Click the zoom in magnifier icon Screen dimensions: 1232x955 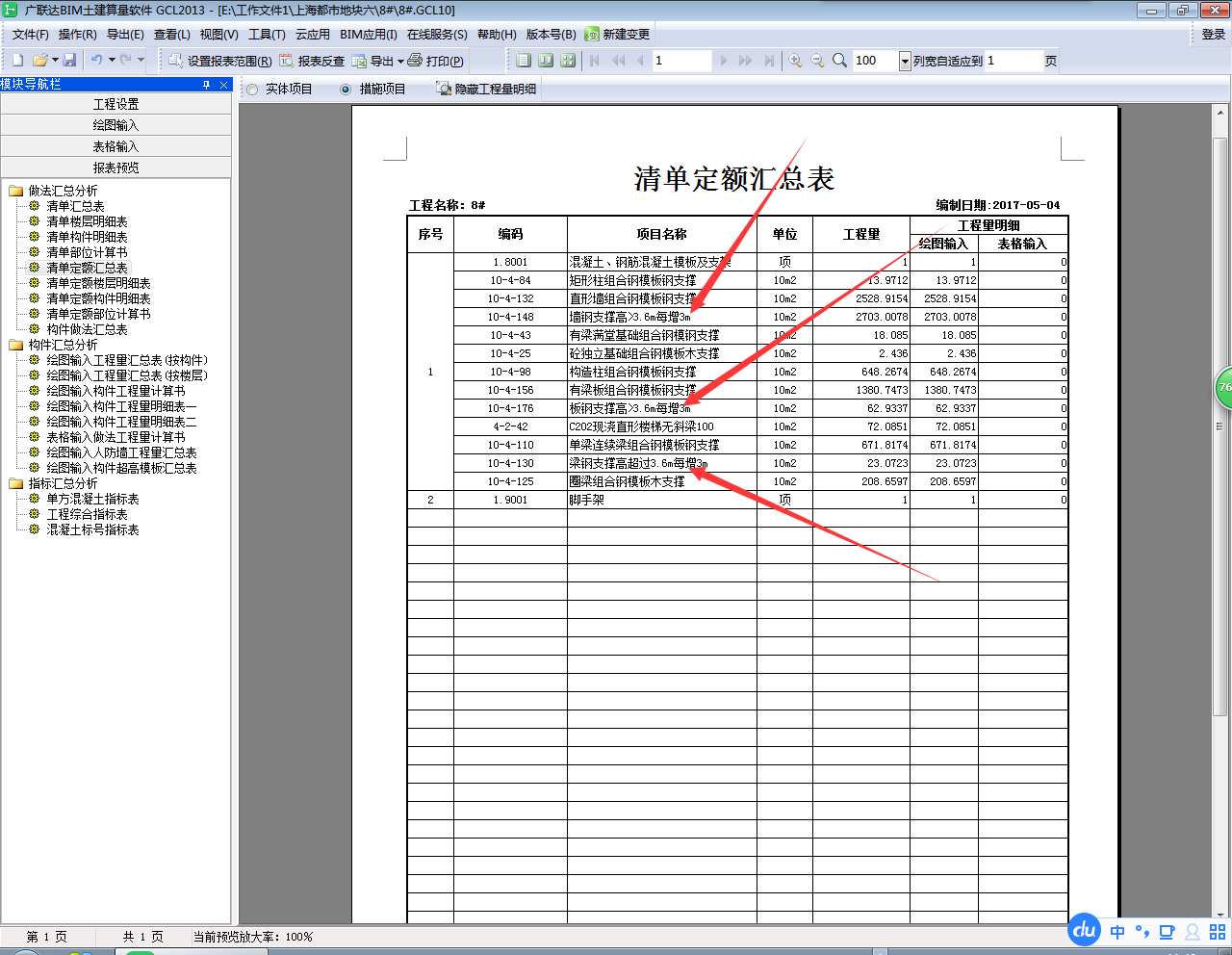click(x=795, y=60)
